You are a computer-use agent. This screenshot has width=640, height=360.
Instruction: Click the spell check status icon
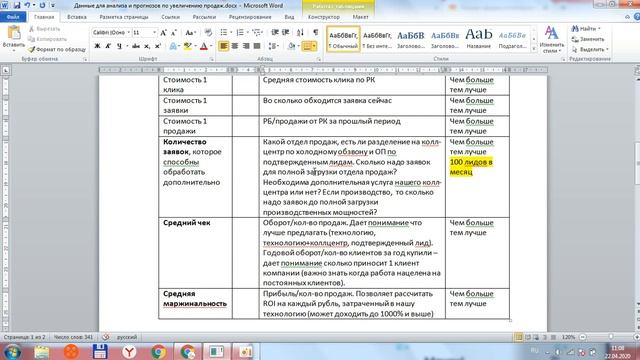coord(106,337)
